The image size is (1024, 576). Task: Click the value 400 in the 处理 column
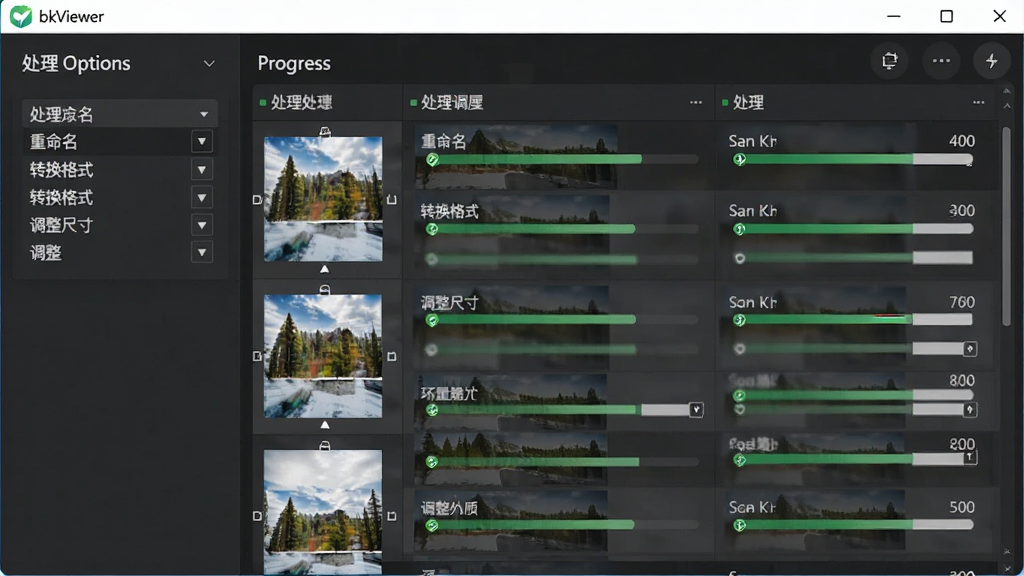tap(961, 141)
